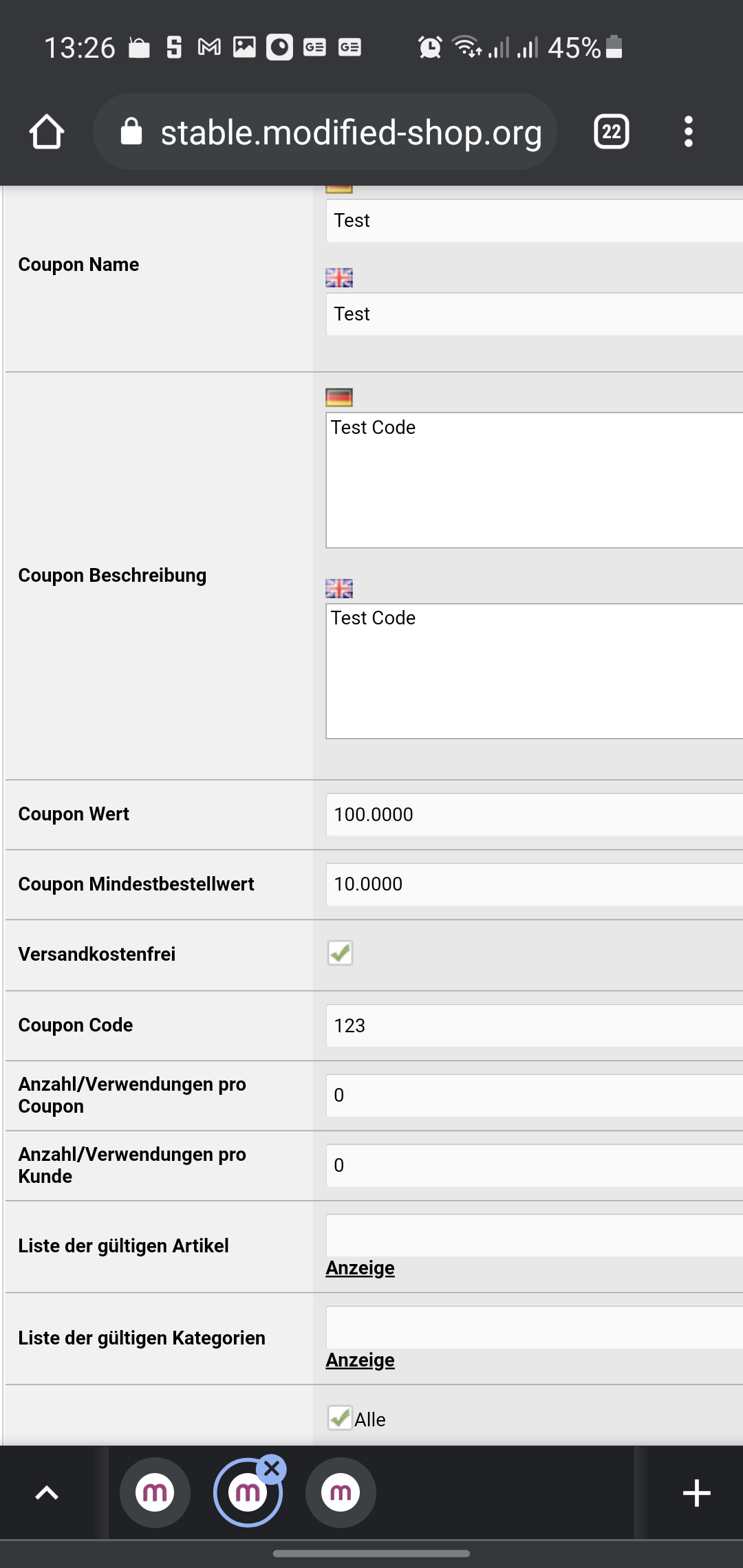Open Anzeige link under Liste der gültigen Kategorien
Image resolution: width=743 pixels, height=1568 pixels.
[x=360, y=1360]
